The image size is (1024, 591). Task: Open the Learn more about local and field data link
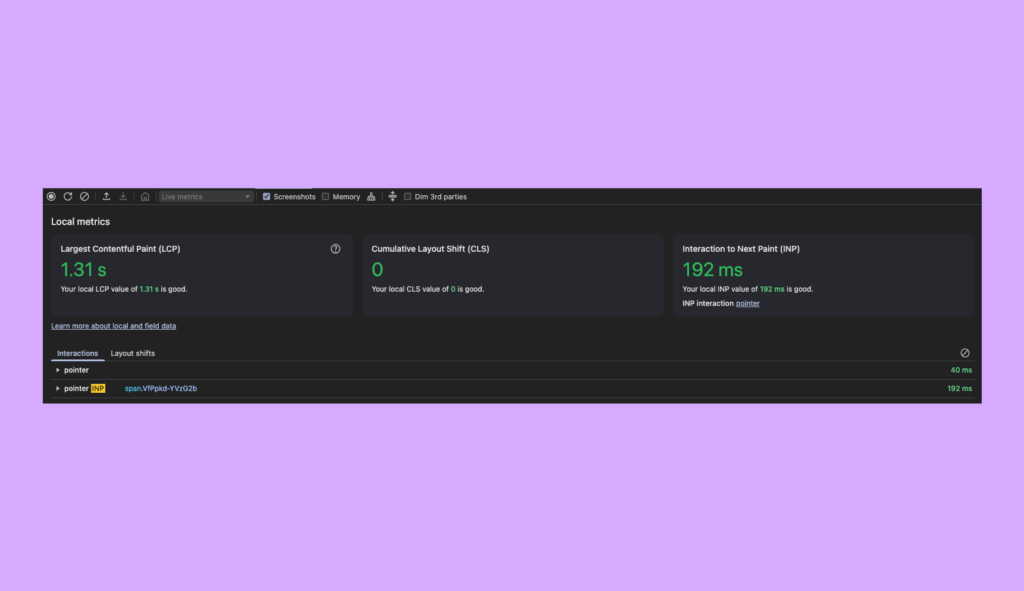pos(113,325)
